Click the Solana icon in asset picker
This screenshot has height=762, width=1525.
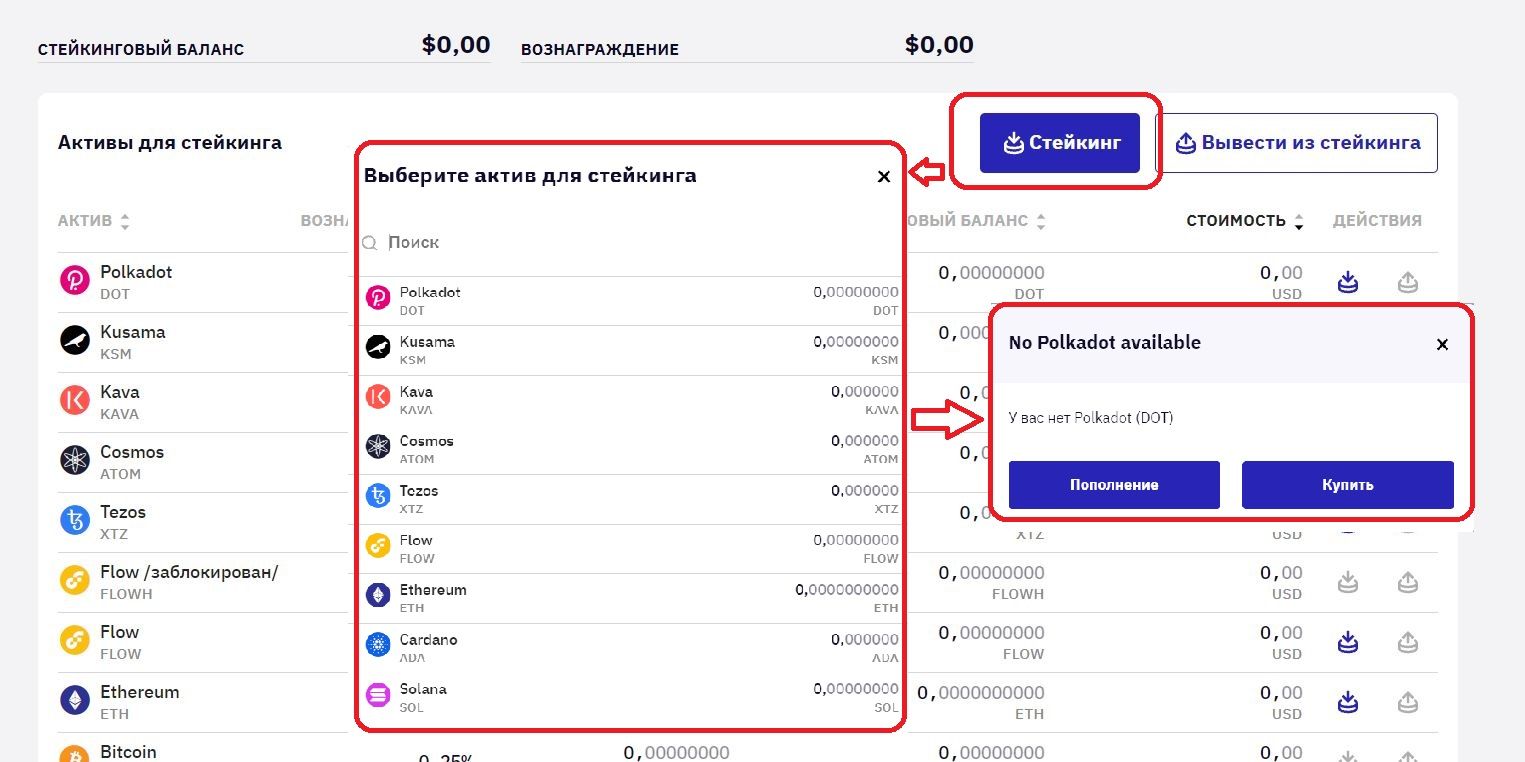pyautogui.click(x=378, y=694)
